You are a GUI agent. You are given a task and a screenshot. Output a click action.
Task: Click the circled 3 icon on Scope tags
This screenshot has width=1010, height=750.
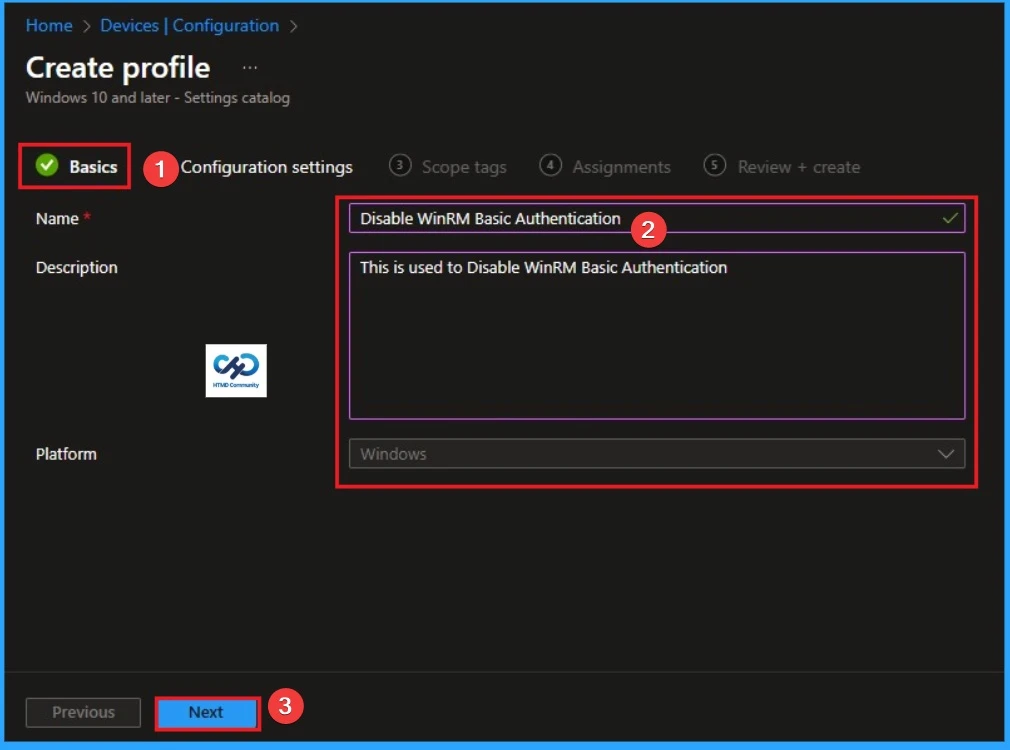click(399, 166)
